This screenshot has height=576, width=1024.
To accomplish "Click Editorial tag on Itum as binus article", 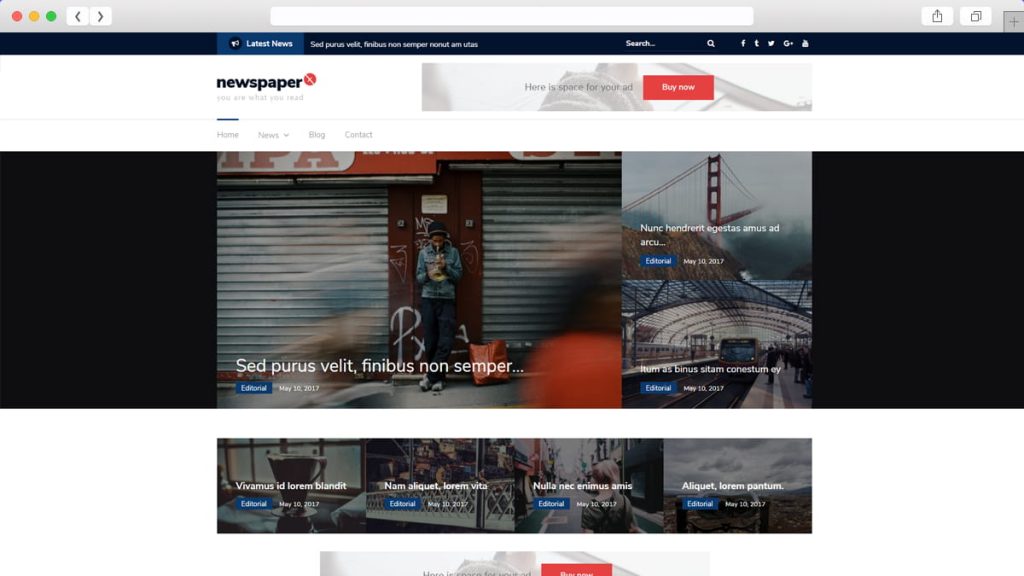I will (x=658, y=388).
